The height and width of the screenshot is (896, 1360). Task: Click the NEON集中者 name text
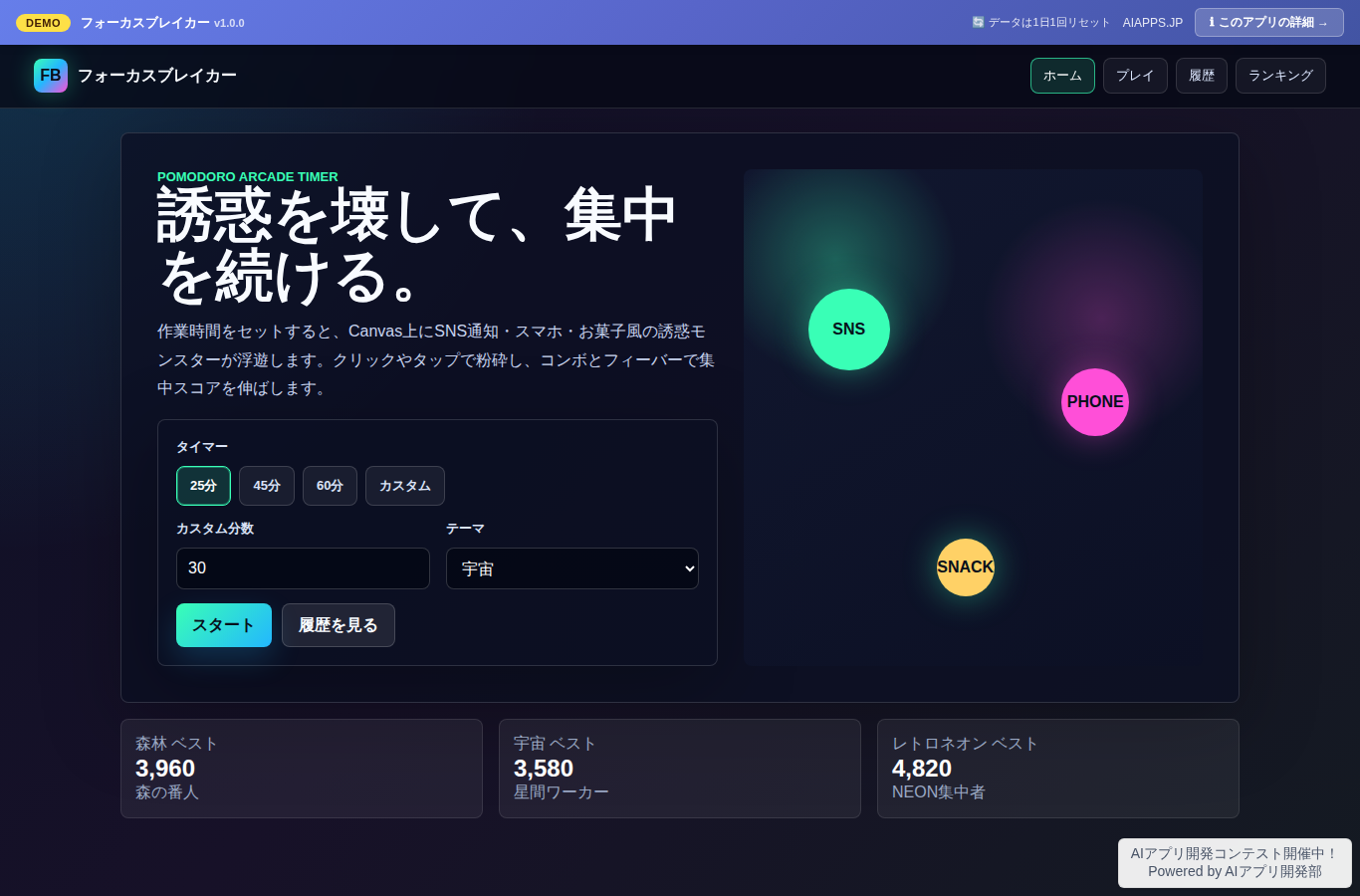tap(939, 792)
